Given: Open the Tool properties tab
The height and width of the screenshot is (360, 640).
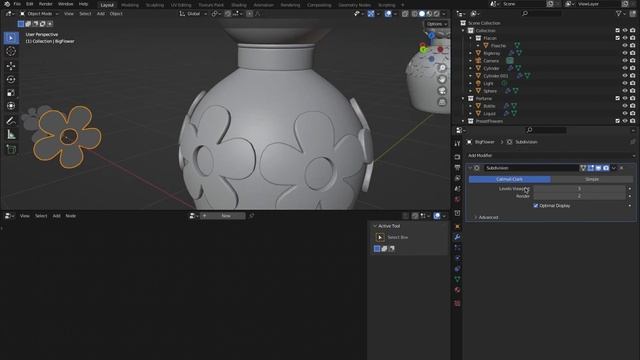Looking at the screenshot, I should coord(457,144).
